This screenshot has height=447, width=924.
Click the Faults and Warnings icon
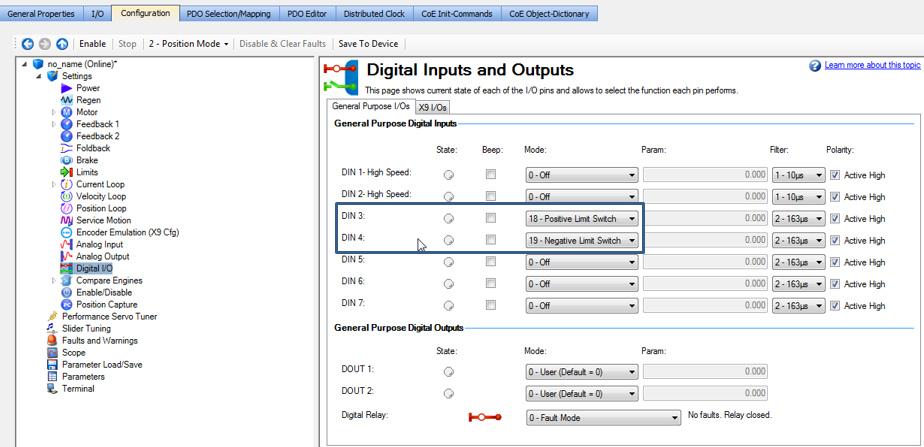click(x=52, y=341)
